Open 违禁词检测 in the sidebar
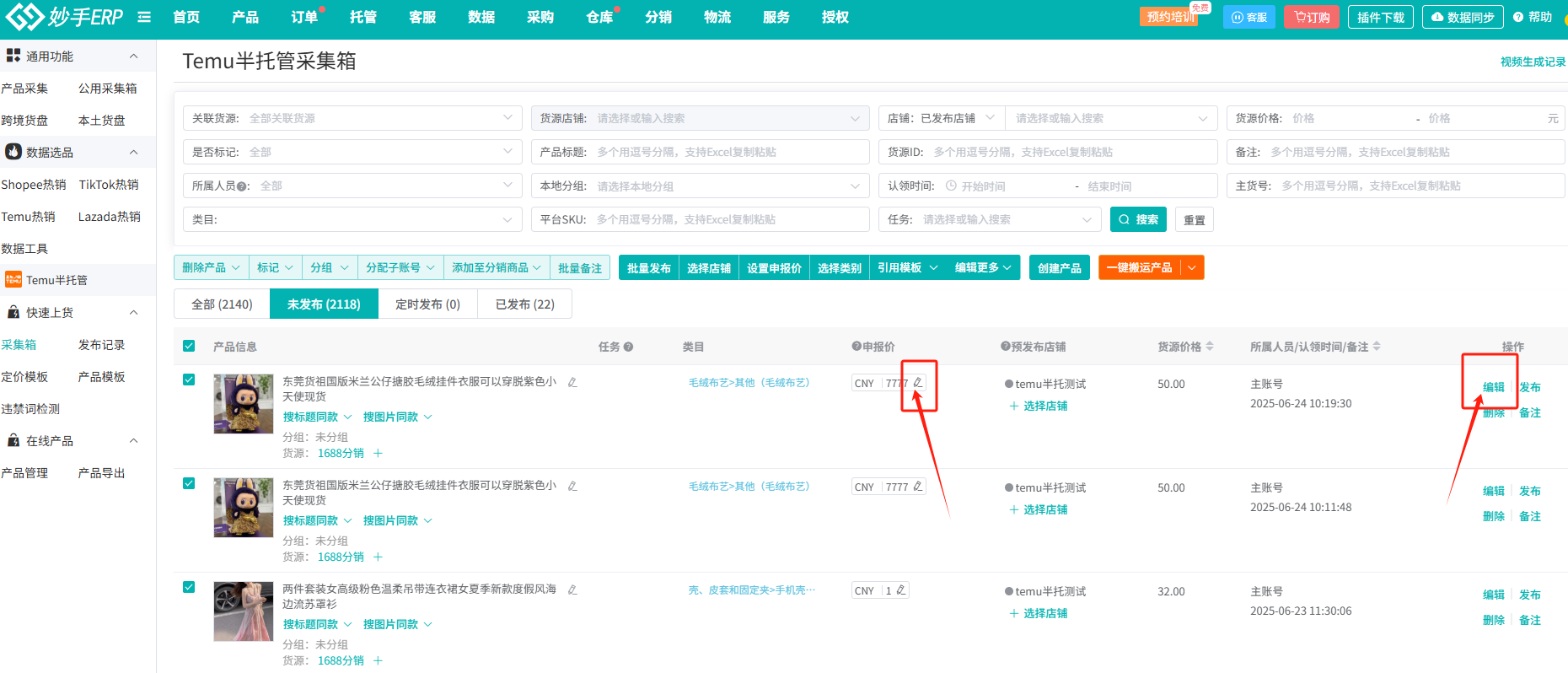This screenshot has width=1568, height=673. (x=30, y=408)
